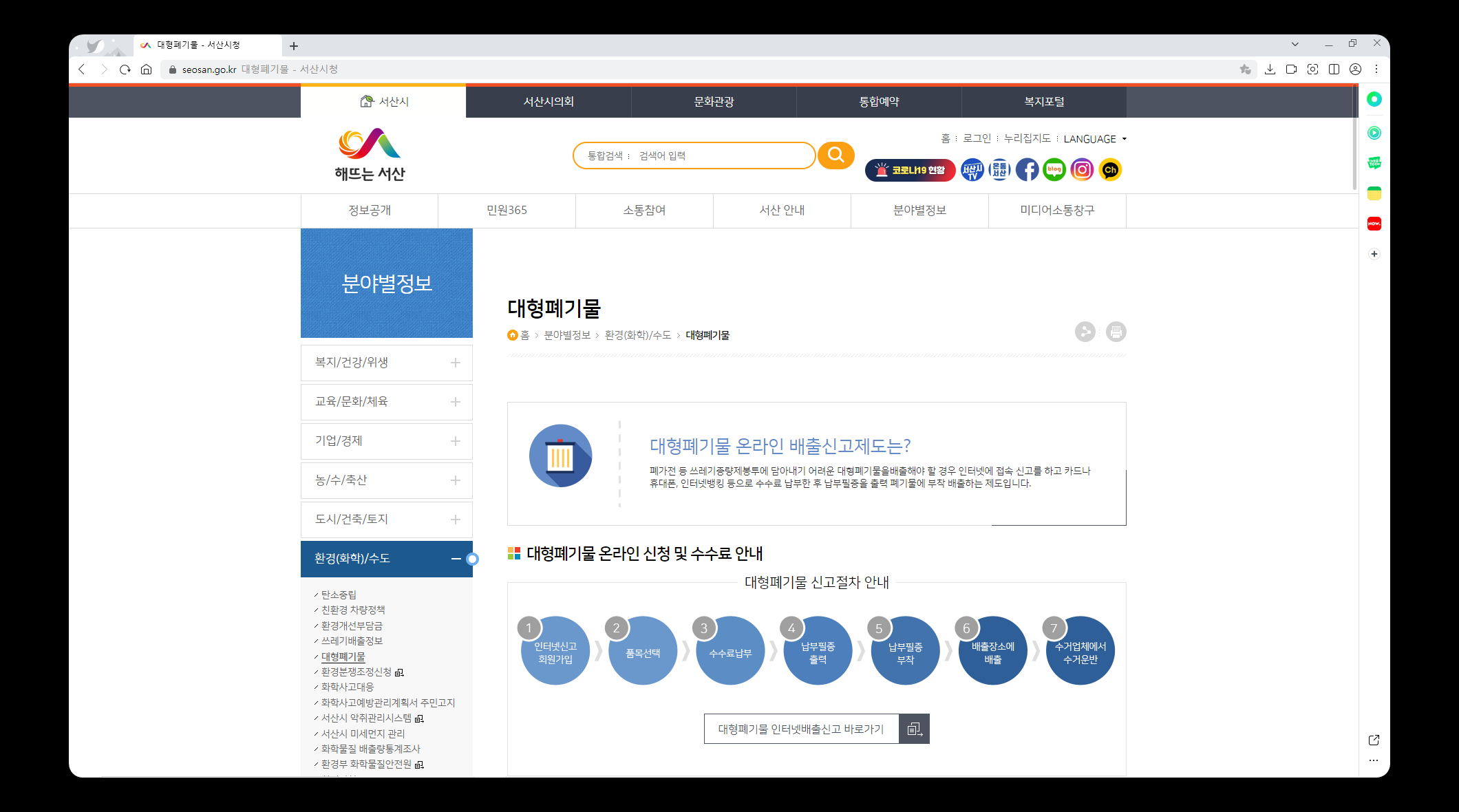
Task: Click the green circle sidebar icon at the top
Action: pos(1374,99)
